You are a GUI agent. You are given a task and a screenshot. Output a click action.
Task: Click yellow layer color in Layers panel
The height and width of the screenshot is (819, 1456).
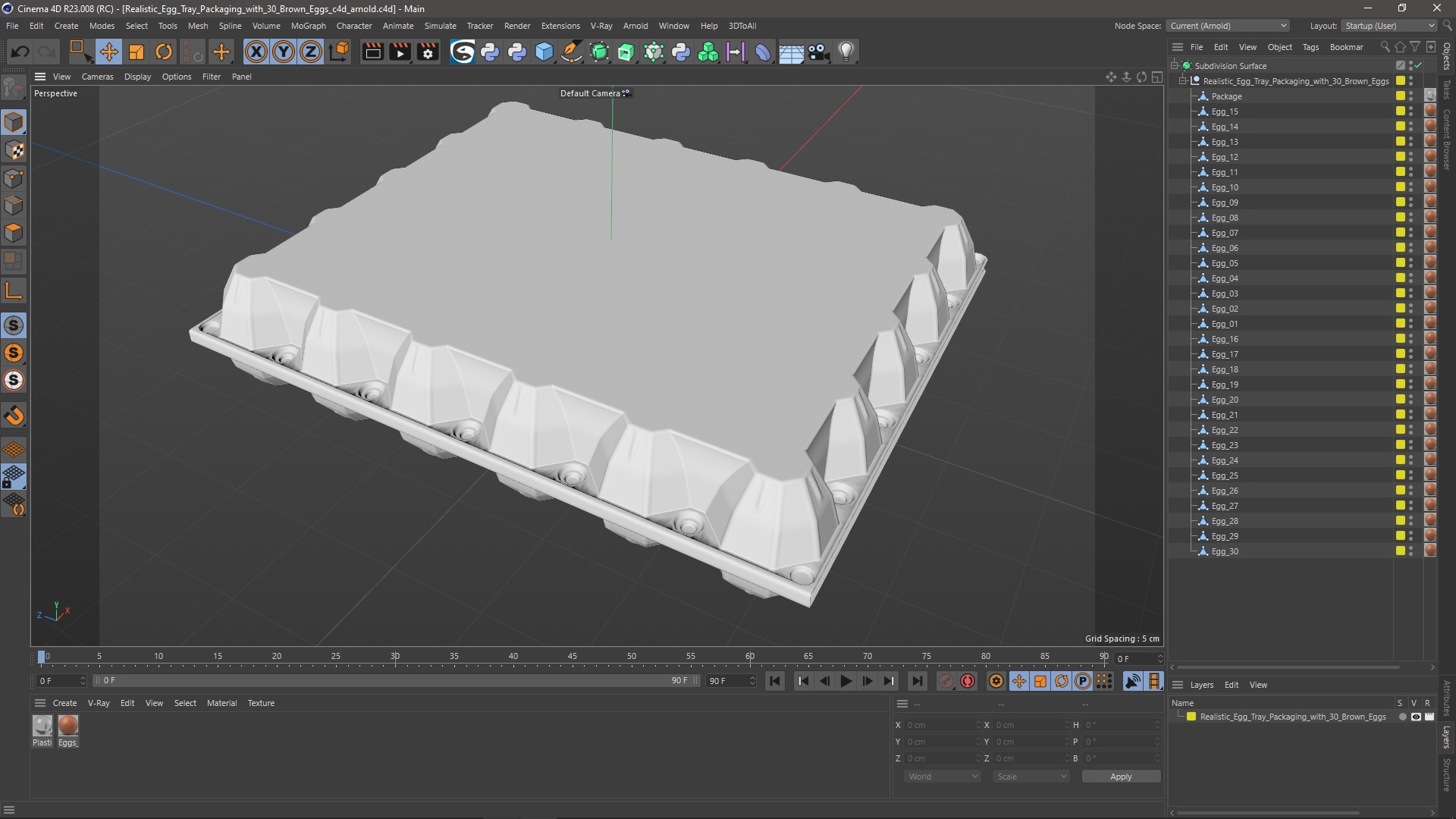pyautogui.click(x=1191, y=717)
